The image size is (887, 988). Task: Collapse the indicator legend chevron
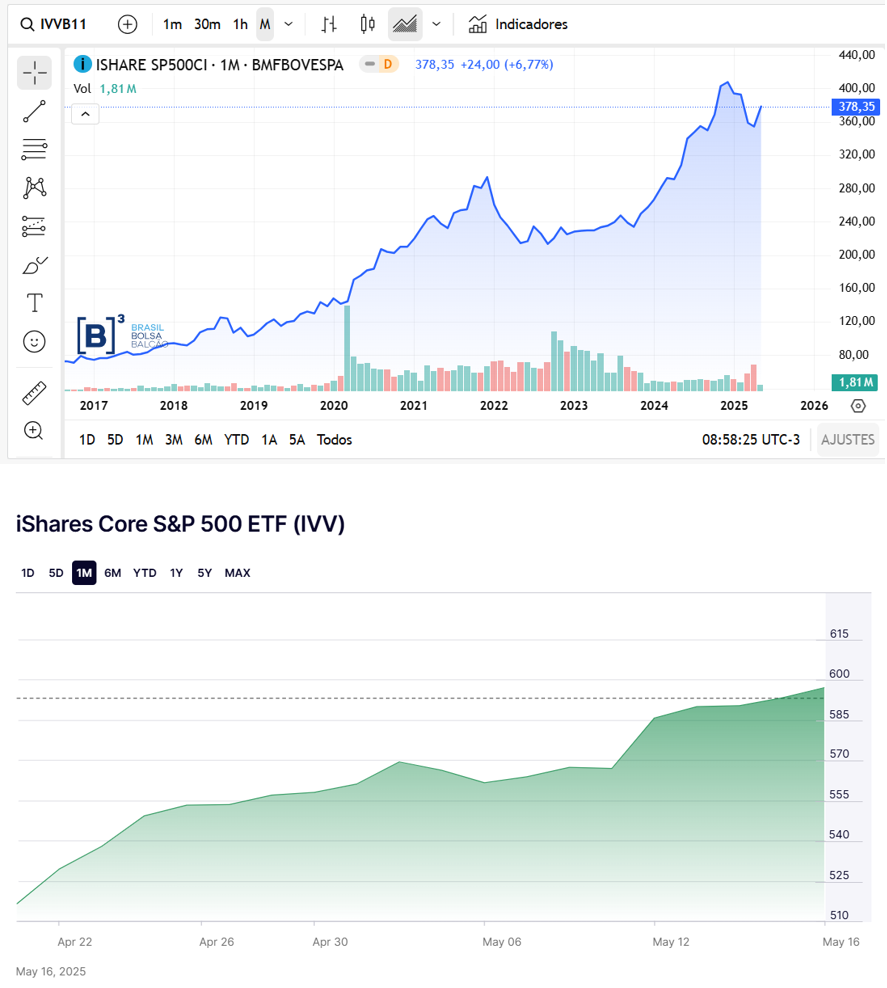pos(85,114)
